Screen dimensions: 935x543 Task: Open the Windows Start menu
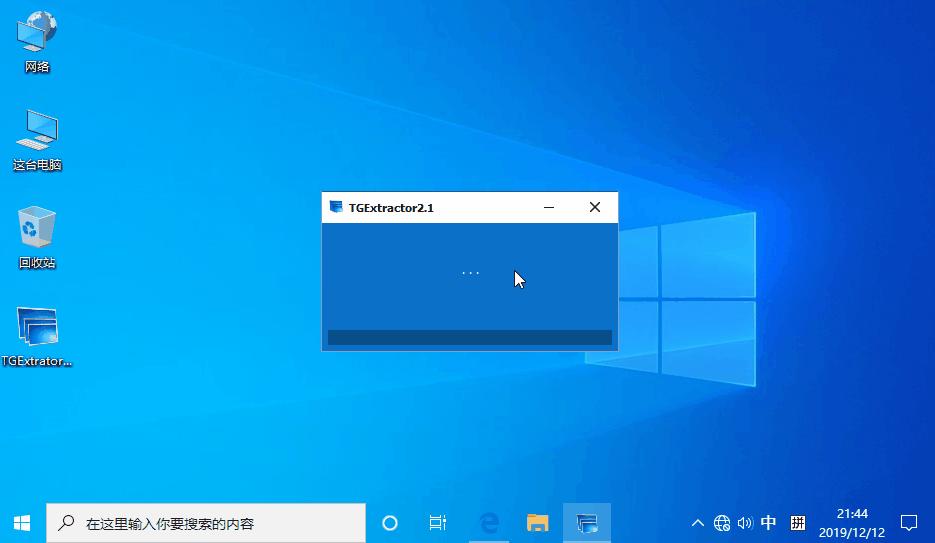[x=22, y=523]
